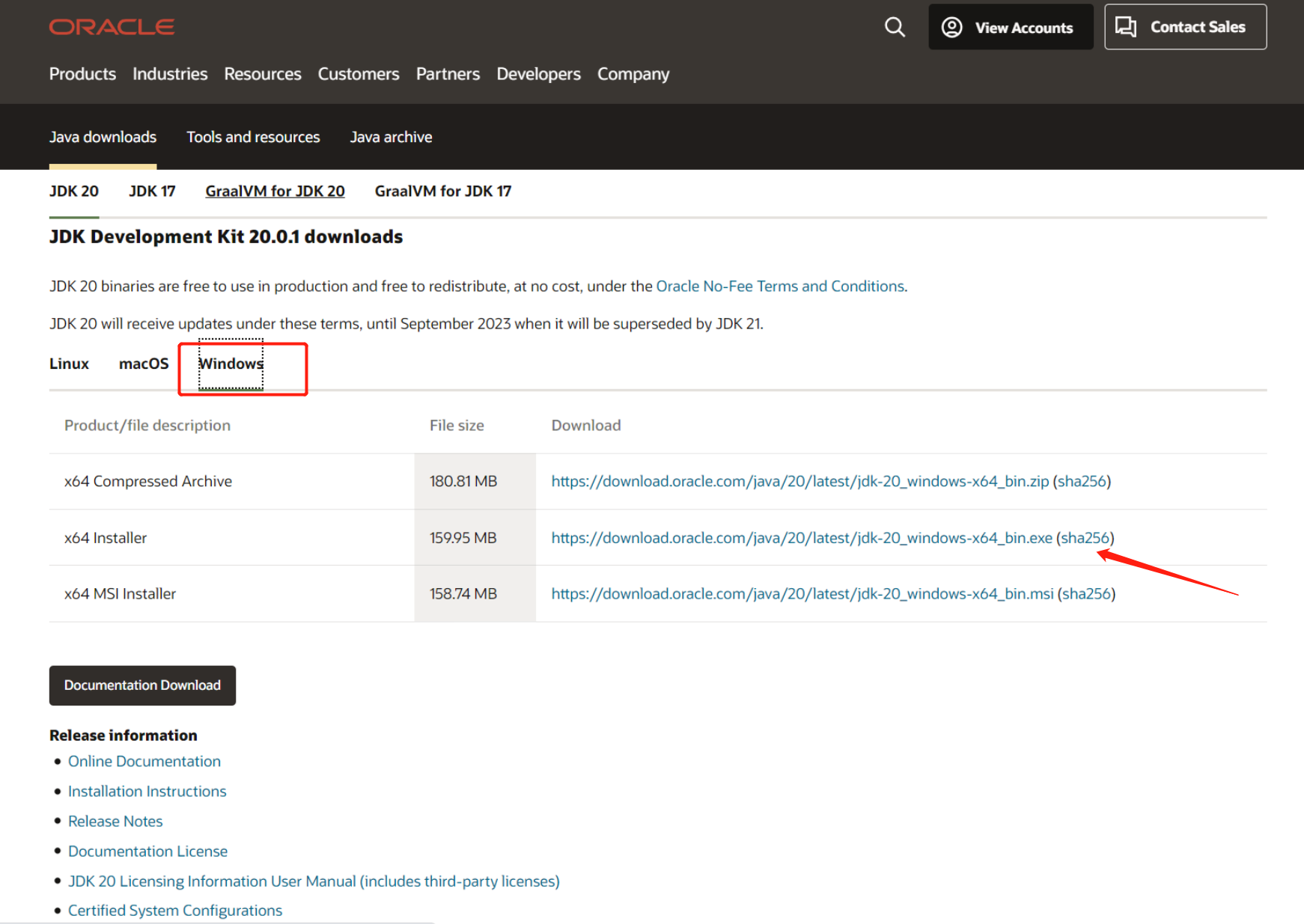The height and width of the screenshot is (924, 1304).
Task: Download the windows-x64_bin.msi installer link
Action: pyautogui.click(x=802, y=594)
